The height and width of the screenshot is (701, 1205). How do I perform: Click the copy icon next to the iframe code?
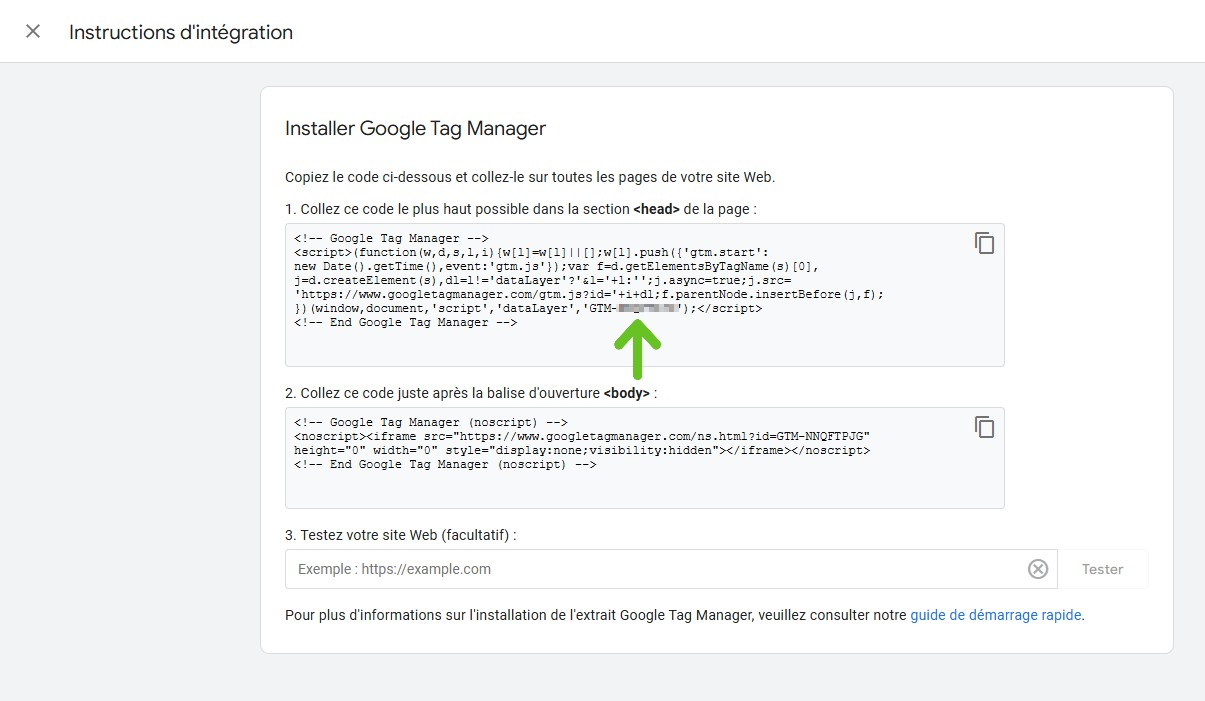(x=985, y=427)
